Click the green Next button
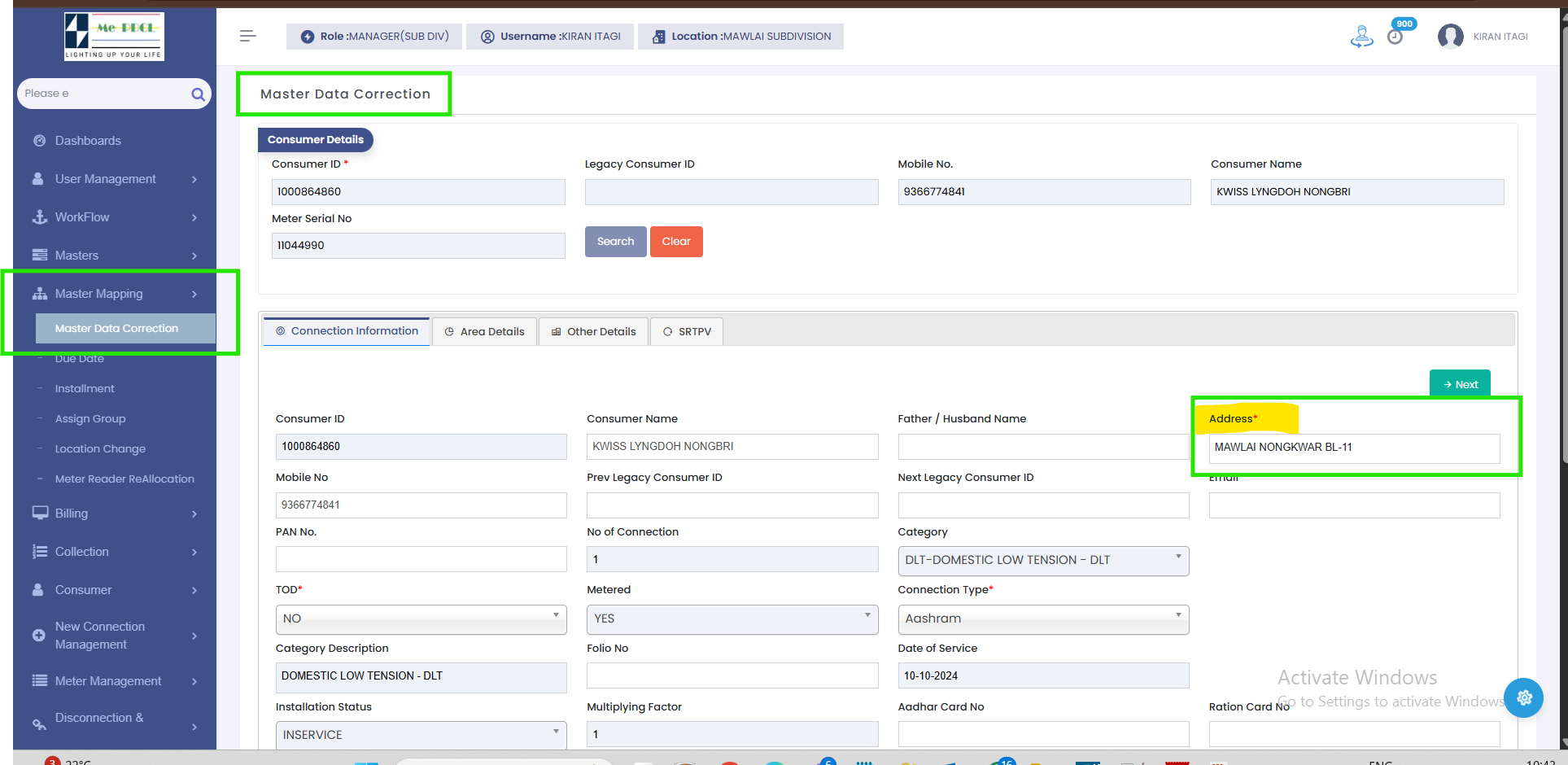The height and width of the screenshot is (765, 1568). [x=1460, y=384]
